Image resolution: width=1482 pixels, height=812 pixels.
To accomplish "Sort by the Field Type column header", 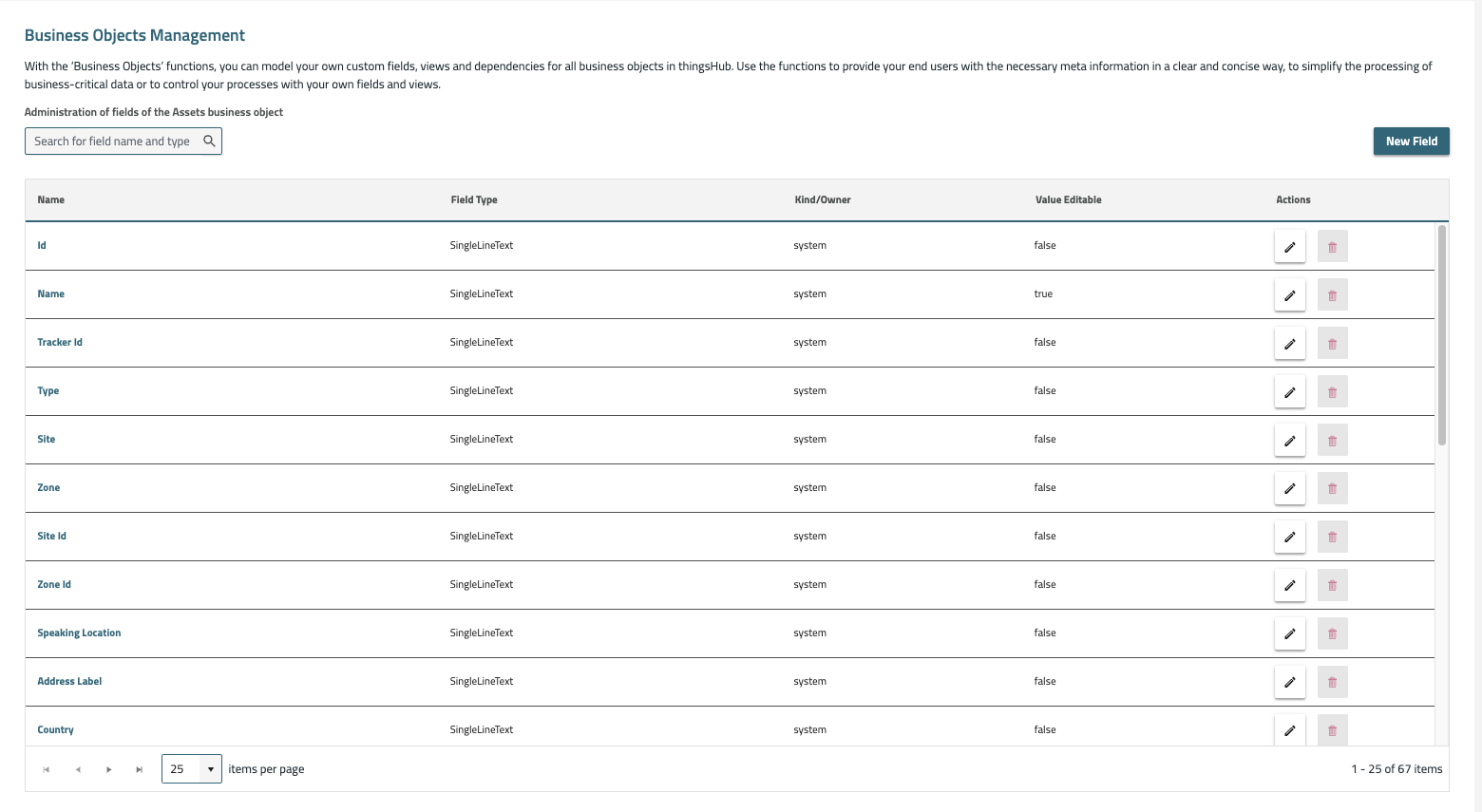I will [474, 200].
